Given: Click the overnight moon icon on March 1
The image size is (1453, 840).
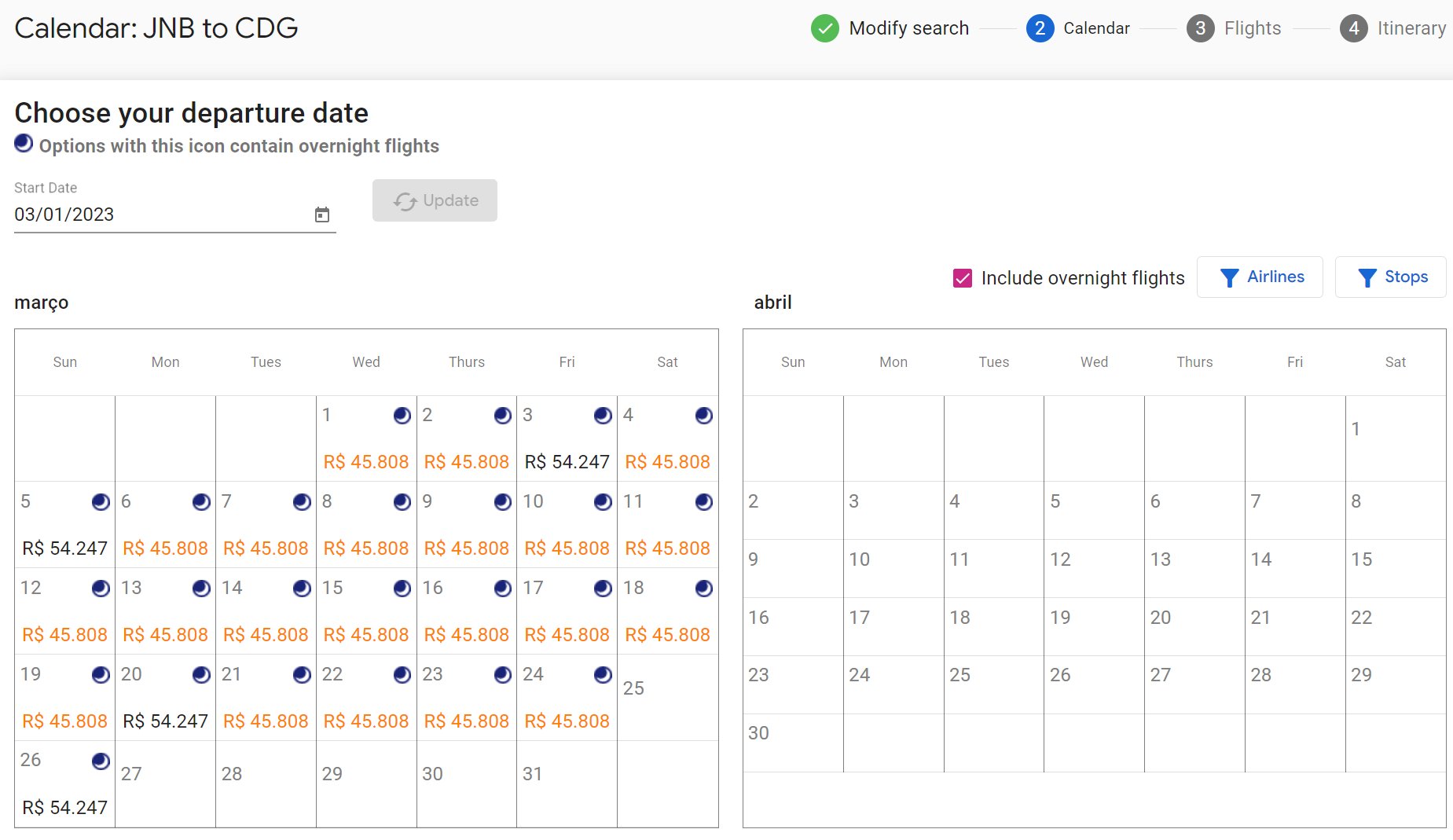Looking at the screenshot, I should 402,416.
